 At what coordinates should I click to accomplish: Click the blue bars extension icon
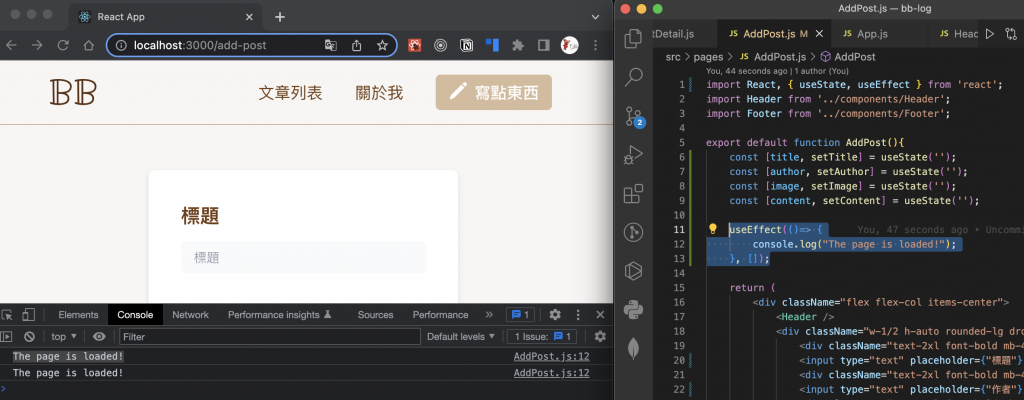point(492,45)
